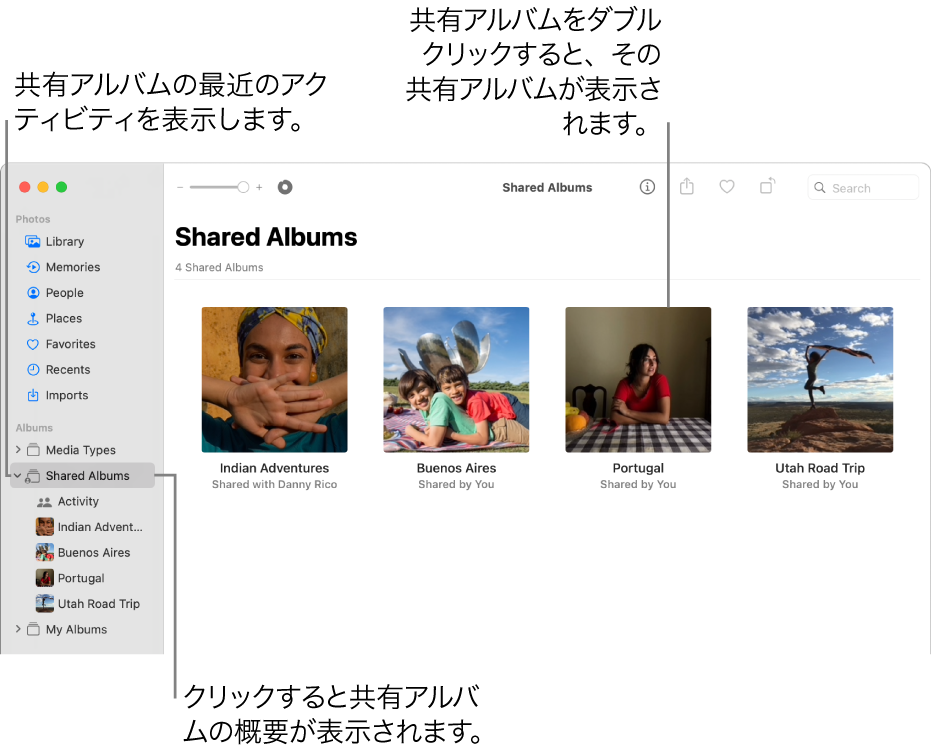Select Library in the Photos sidebar
This screenshot has height=753, width=931.
point(33,241)
